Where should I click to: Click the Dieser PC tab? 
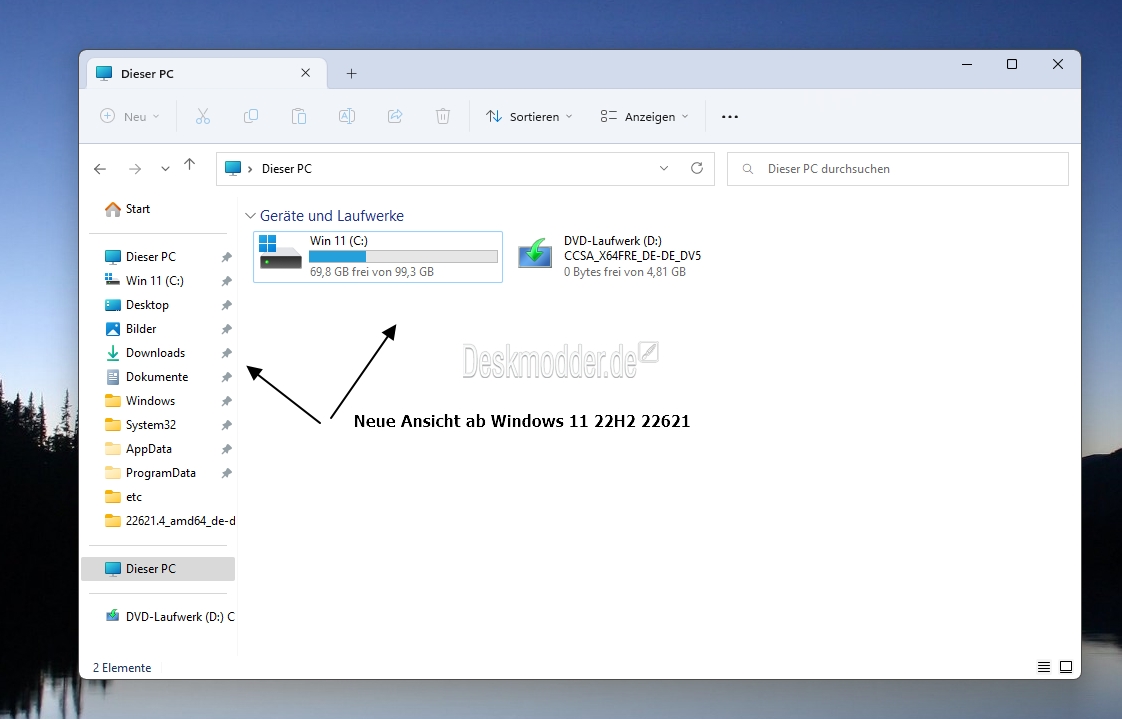[206, 73]
